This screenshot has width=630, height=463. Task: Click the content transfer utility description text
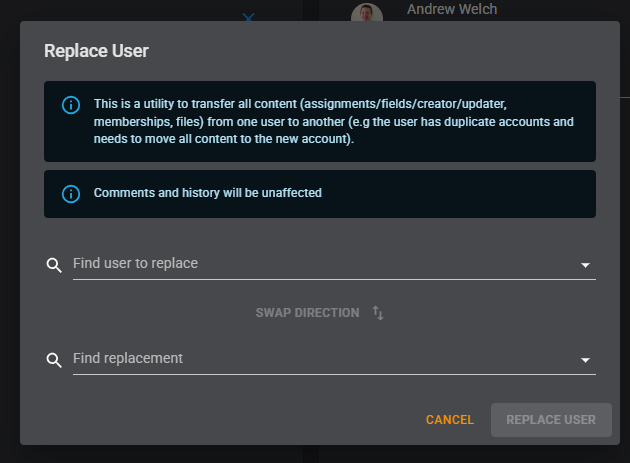pos(330,121)
